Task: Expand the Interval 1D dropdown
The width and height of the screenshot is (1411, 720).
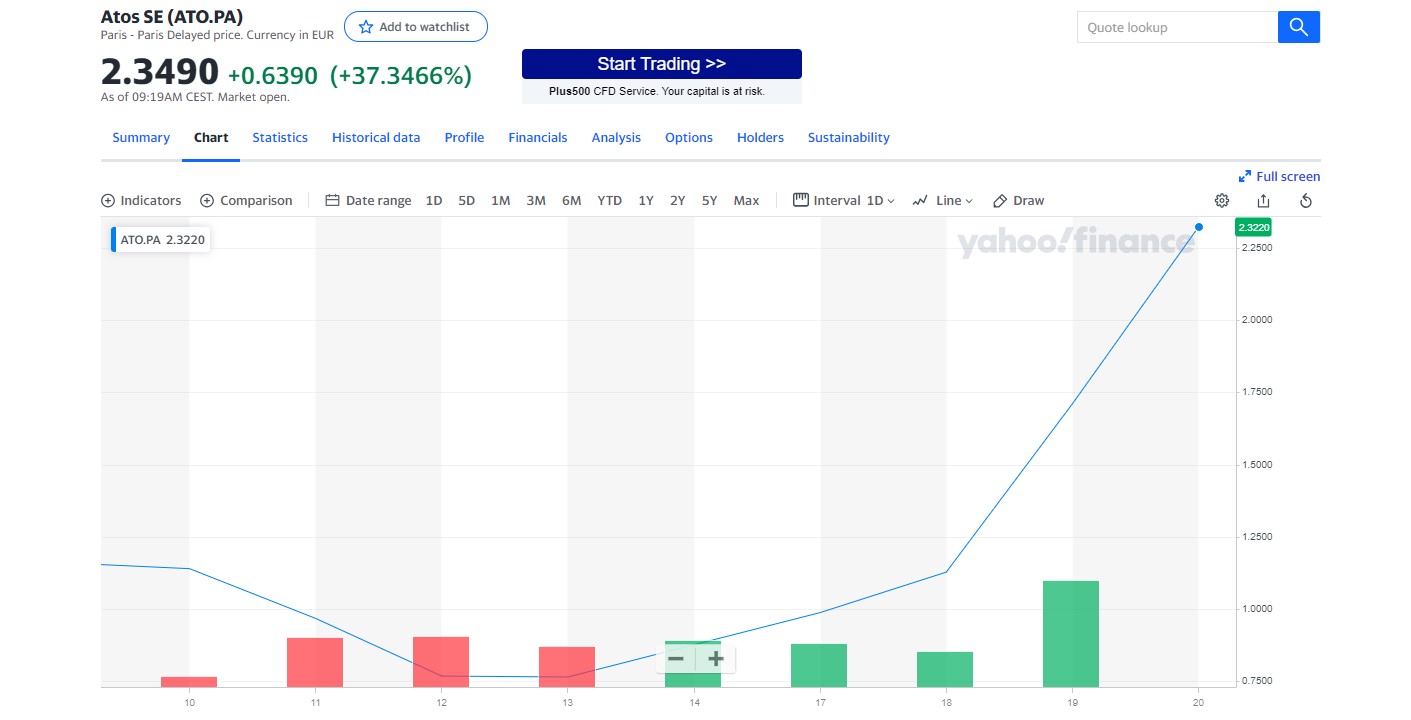Action: coord(844,201)
